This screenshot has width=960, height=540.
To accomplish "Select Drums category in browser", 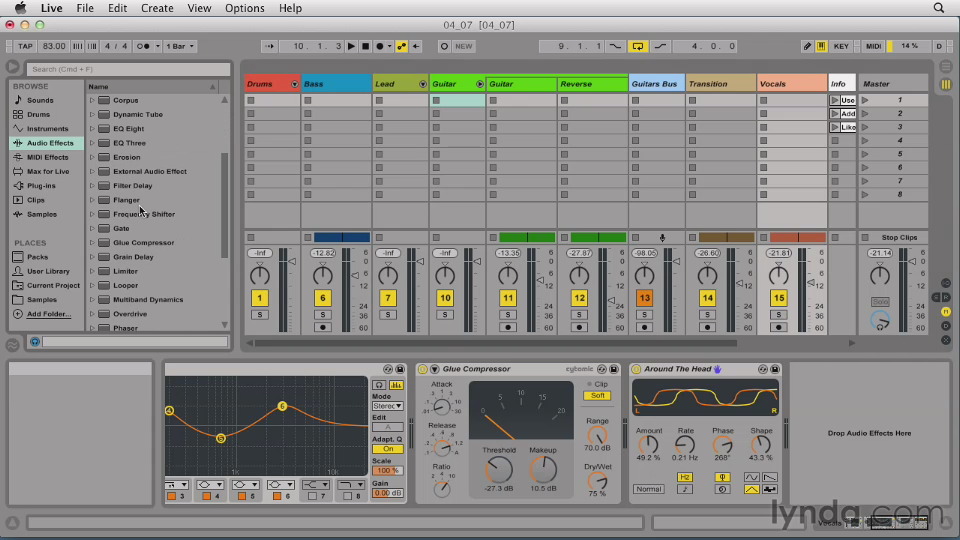I will [39, 114].
